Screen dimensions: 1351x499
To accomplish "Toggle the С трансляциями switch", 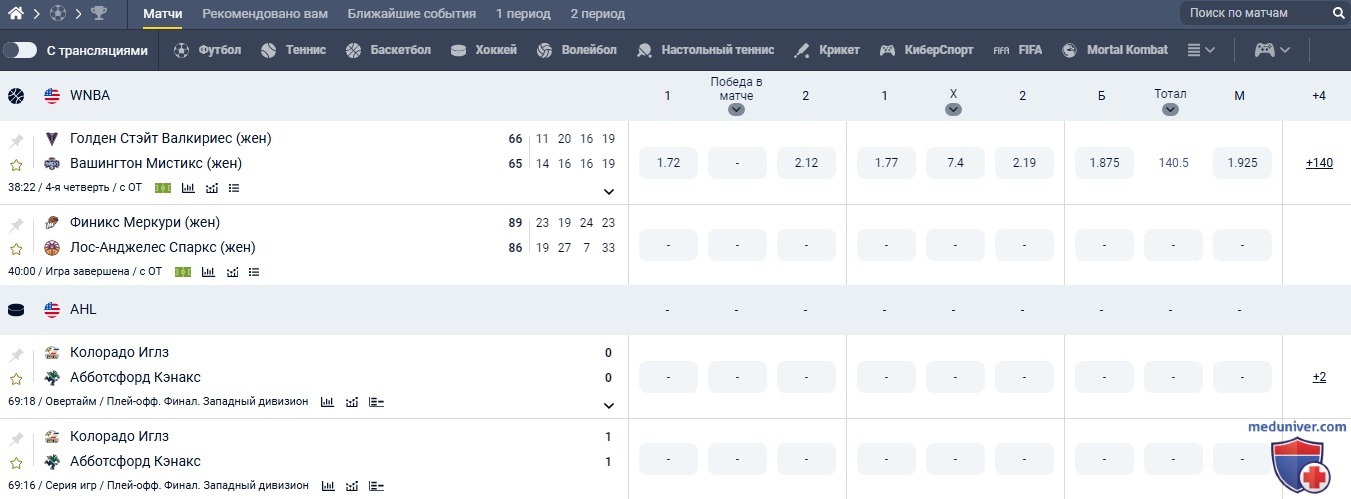I will [20, 50].
